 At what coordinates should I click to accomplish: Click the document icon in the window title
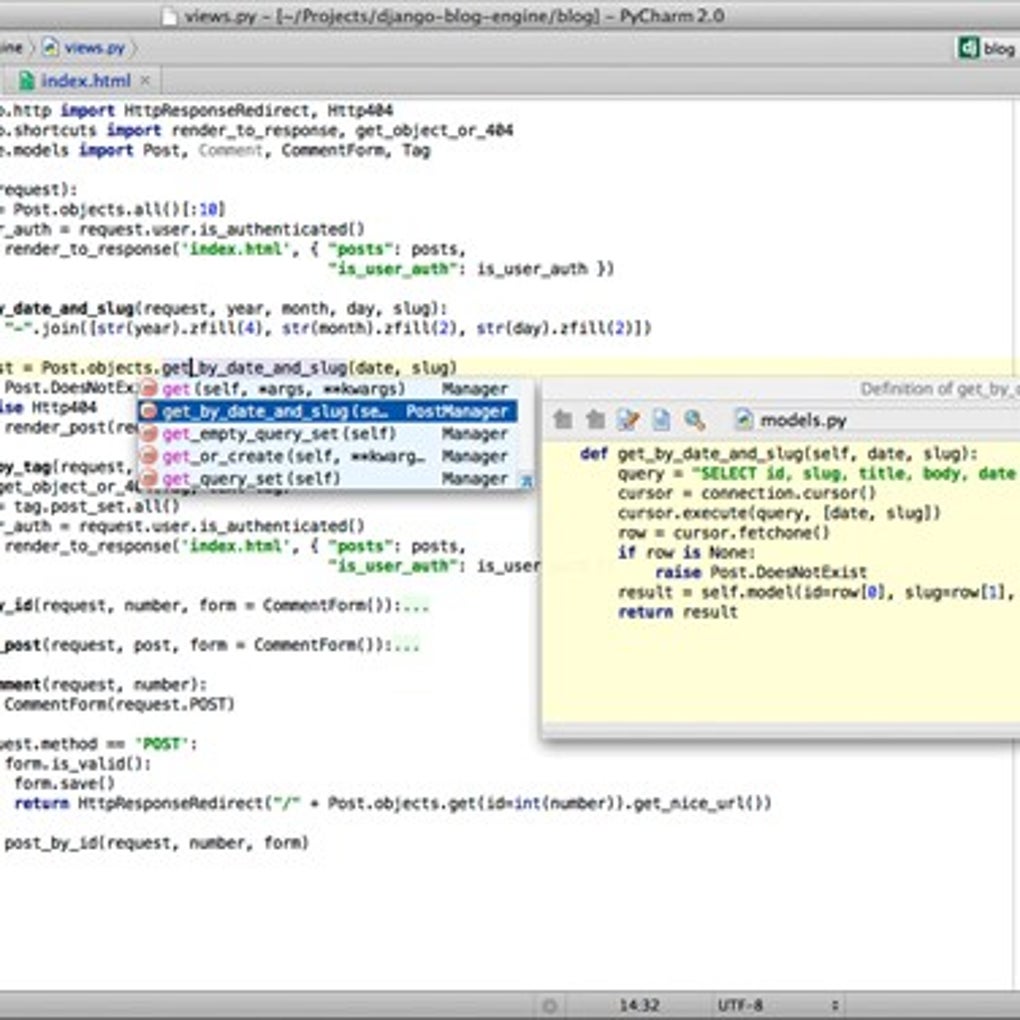(169, 16)
